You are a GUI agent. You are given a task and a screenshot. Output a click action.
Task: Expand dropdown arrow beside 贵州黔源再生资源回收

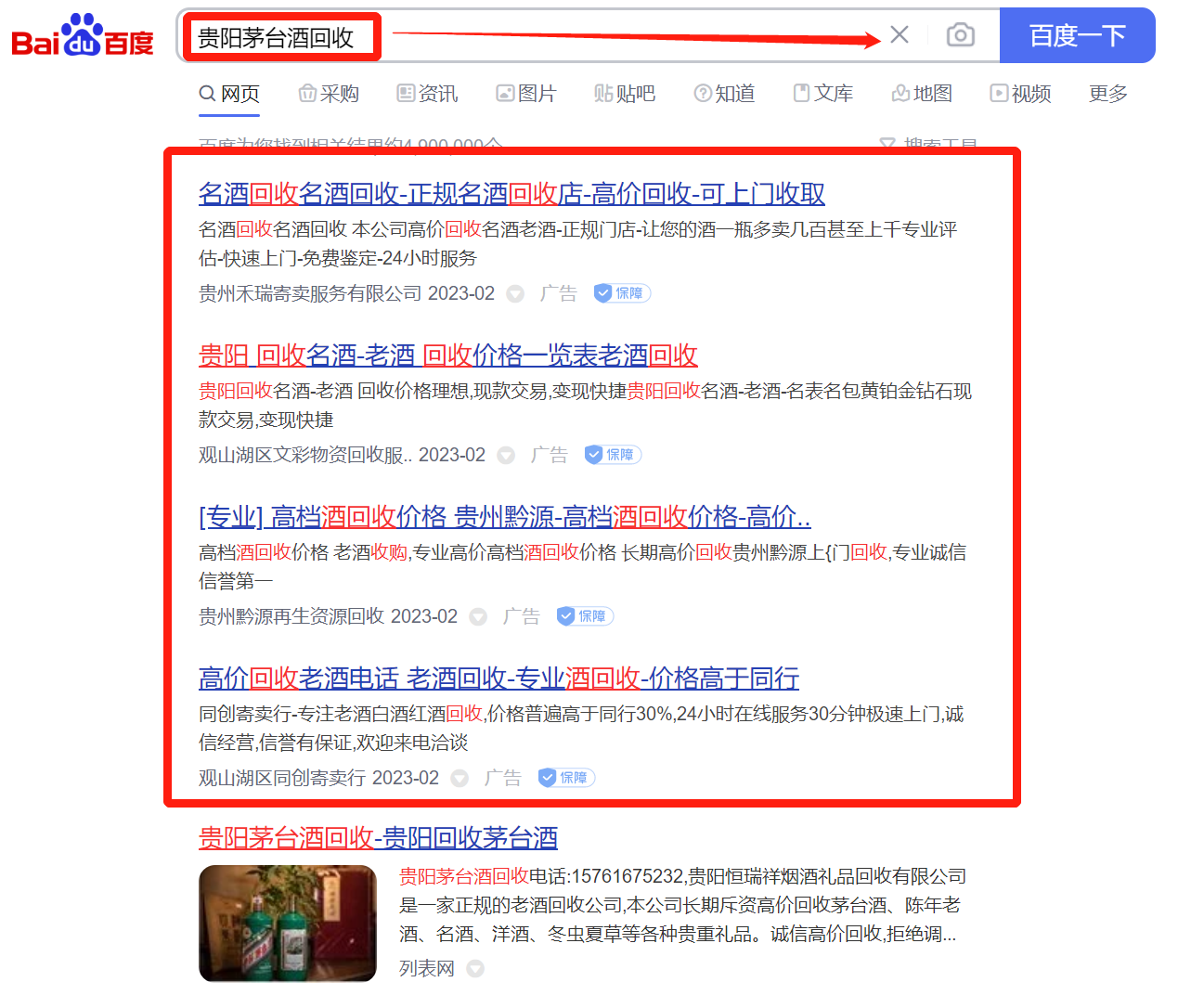point(478,617)
